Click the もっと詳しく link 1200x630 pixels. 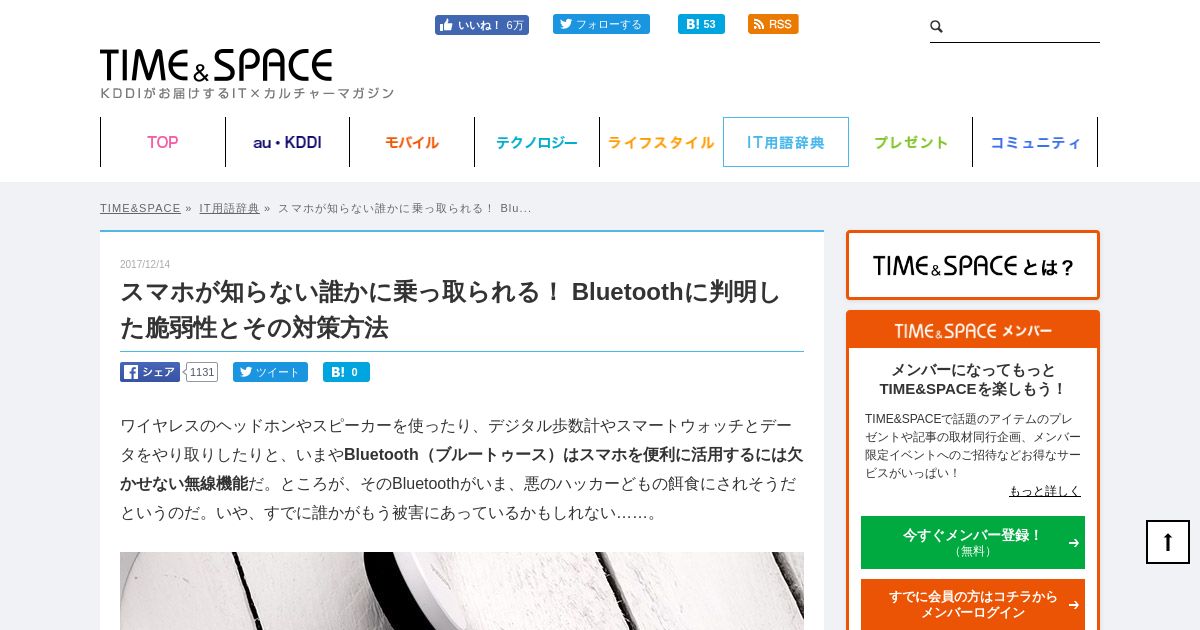click(1045, 491)
